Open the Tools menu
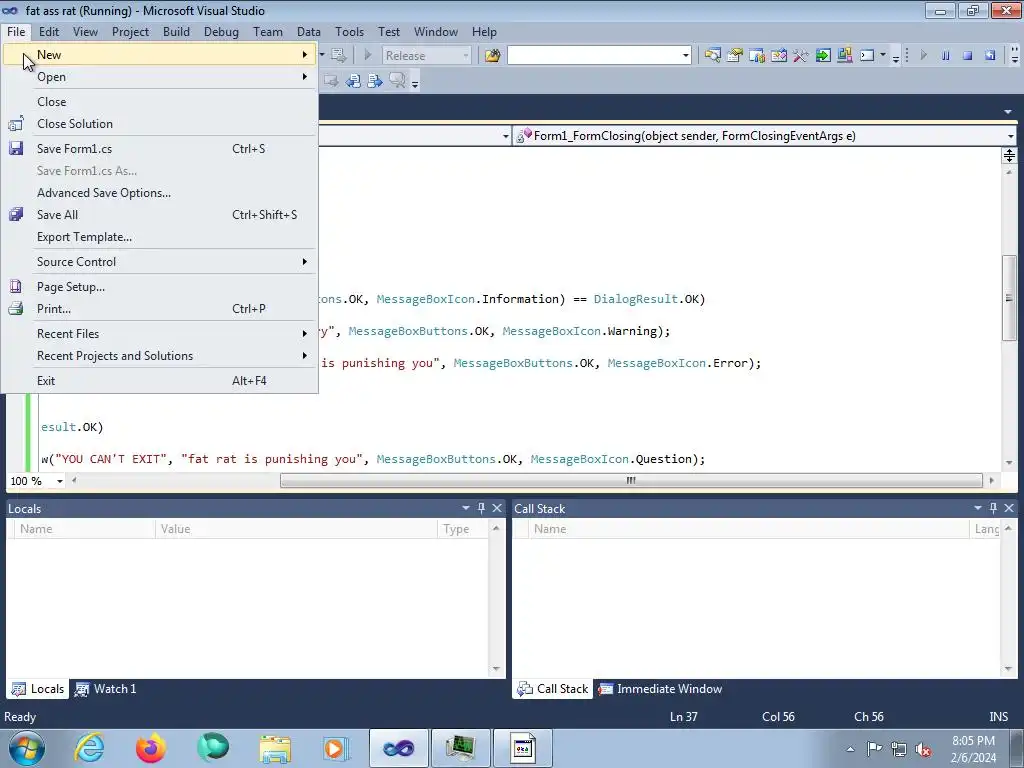Viewport: 1024px width, 768px height. 349,32
